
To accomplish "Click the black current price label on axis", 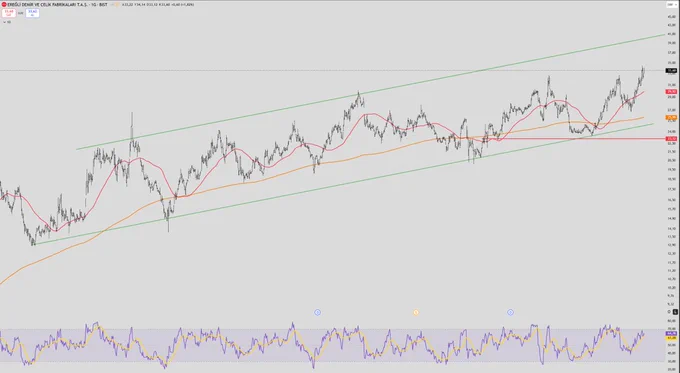I will (x=671, y=70).
